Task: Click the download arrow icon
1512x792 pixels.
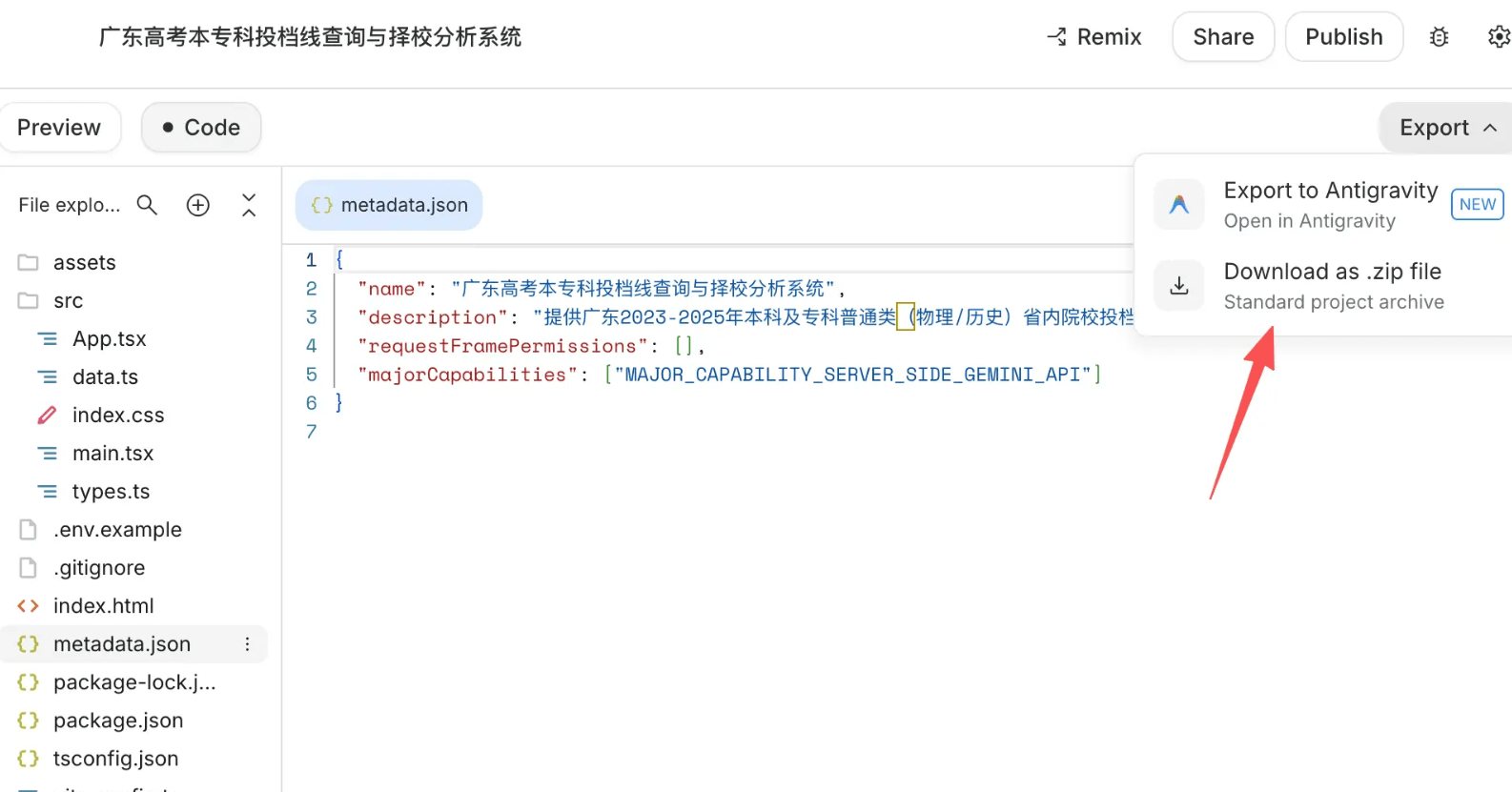Action: (1179, 285)
